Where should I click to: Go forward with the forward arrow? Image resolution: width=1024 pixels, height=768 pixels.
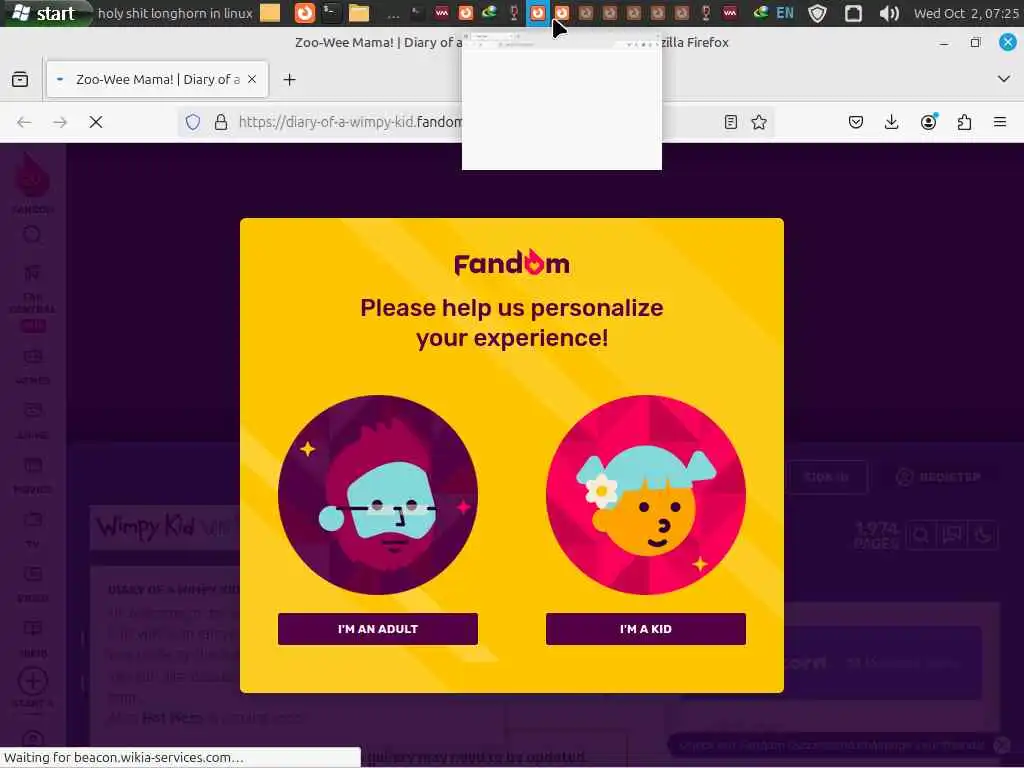pyautogui.click(x=60, y=122)
